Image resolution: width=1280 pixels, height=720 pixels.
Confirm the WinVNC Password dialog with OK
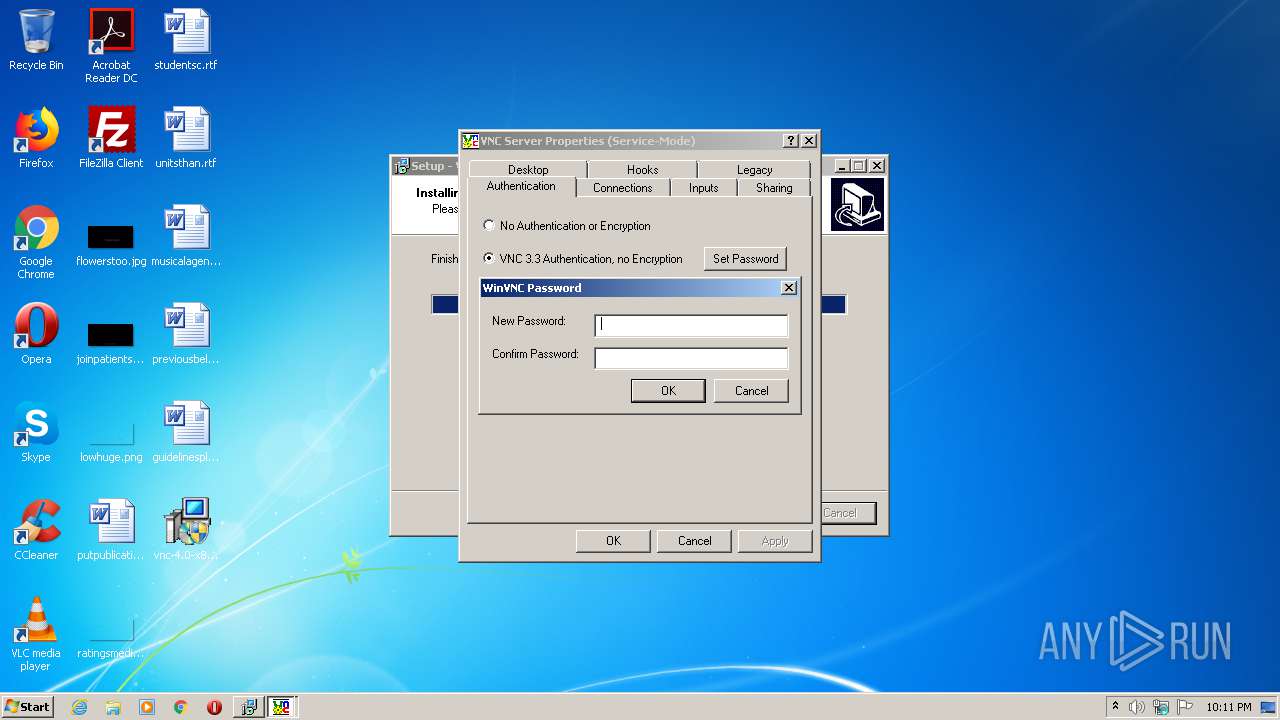668,391
